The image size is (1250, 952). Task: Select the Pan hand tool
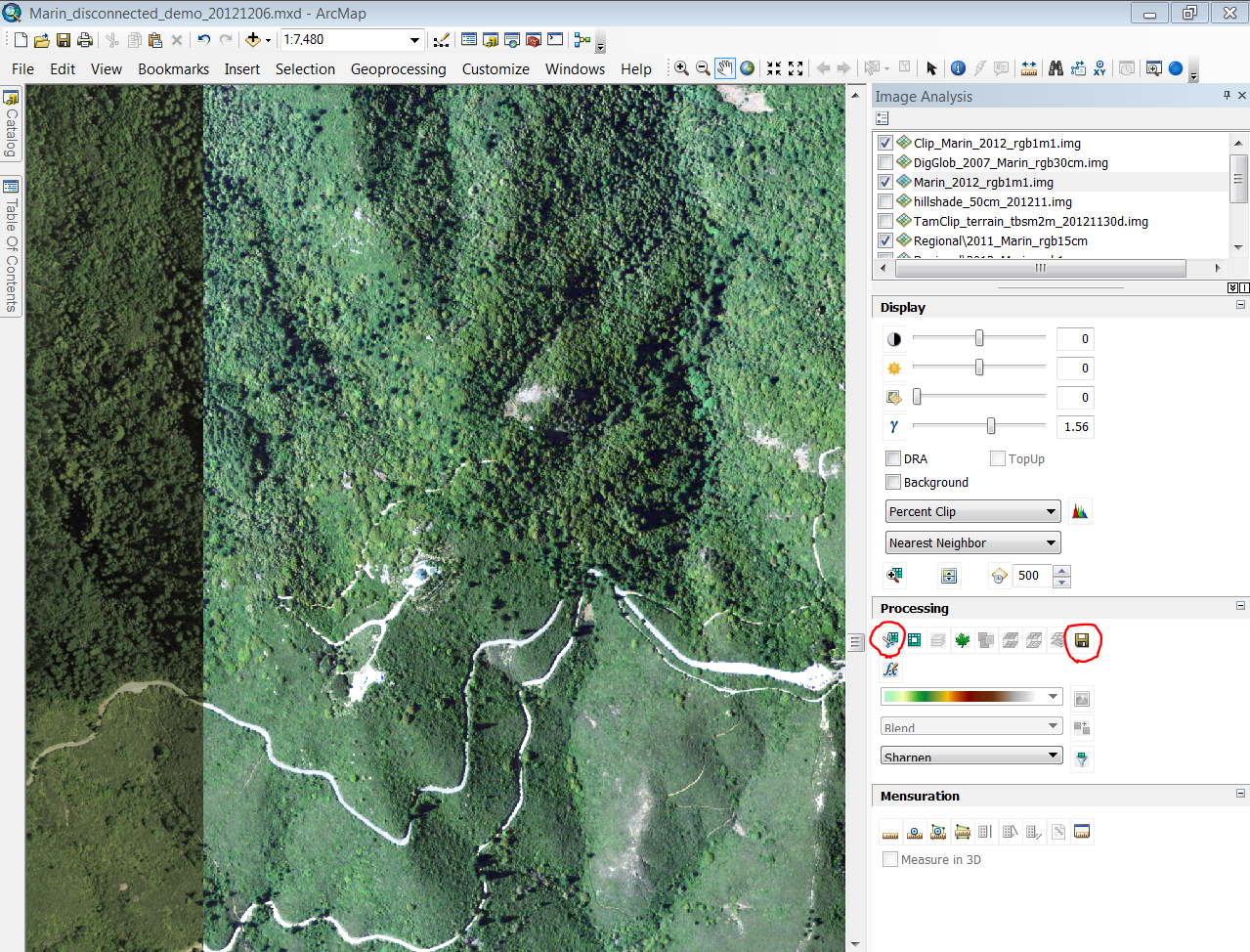click(724, 68)
